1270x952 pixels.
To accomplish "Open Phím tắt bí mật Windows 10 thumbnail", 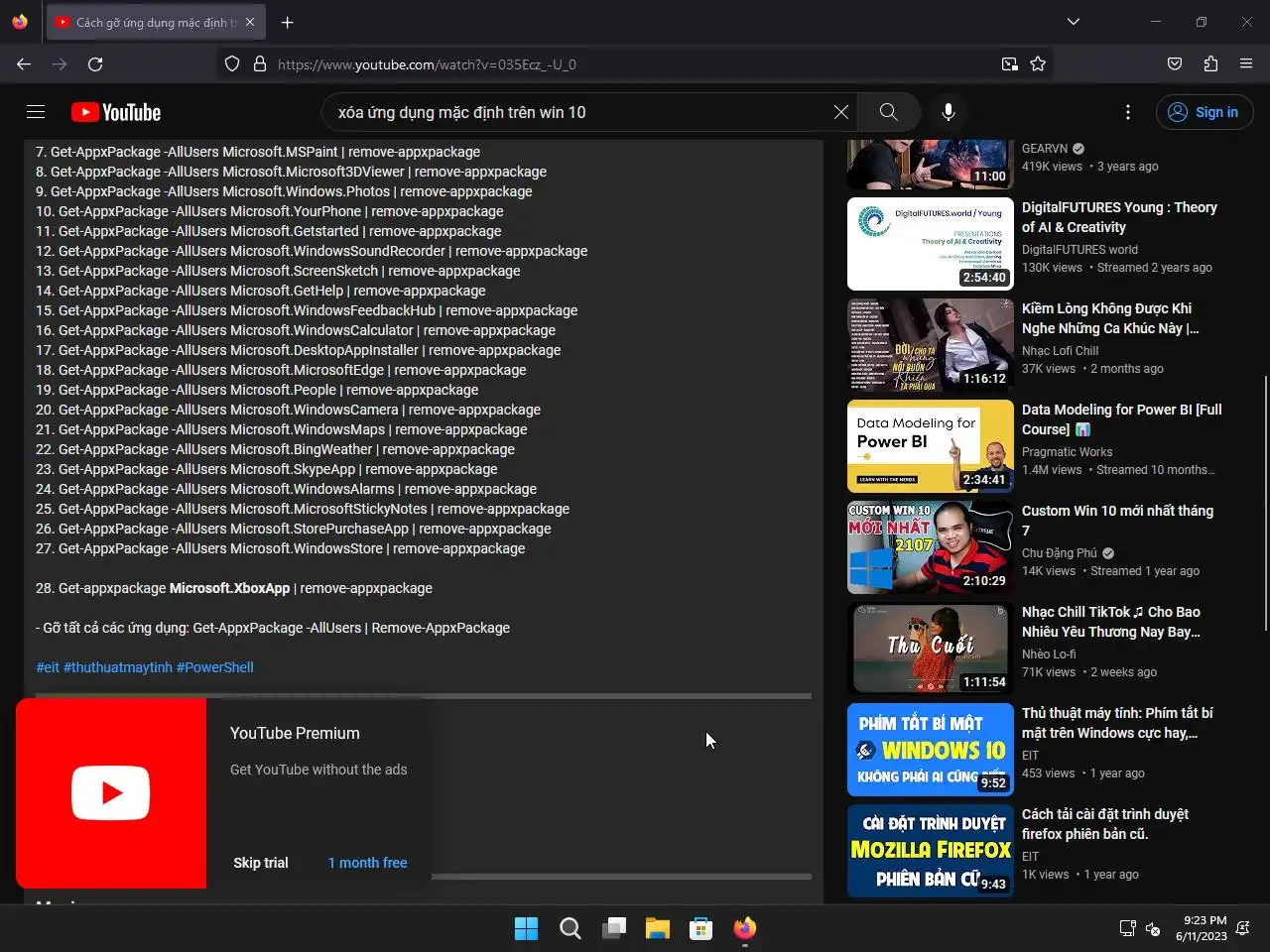I will click(931, 750).
